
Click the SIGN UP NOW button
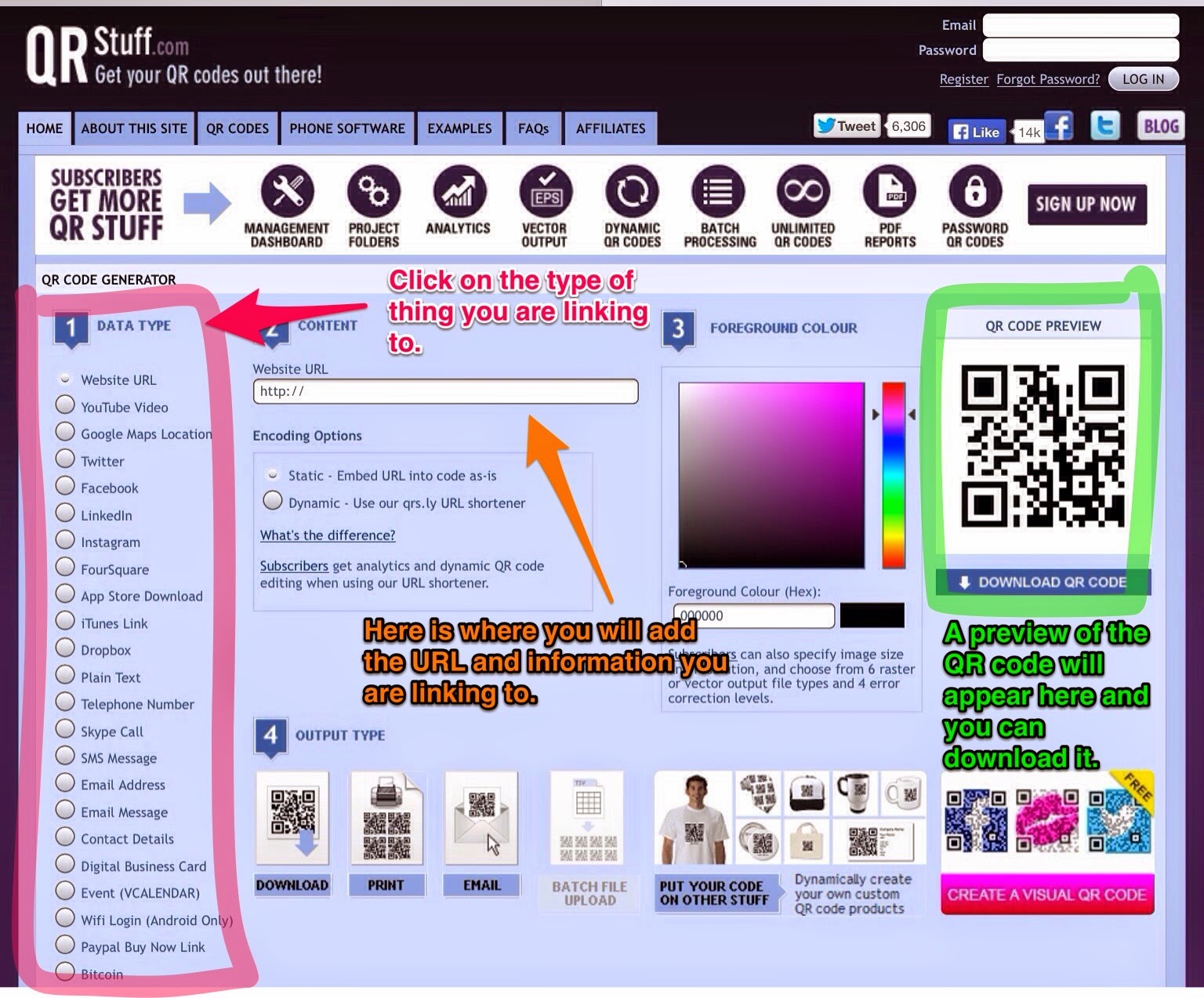[1086, 204]
